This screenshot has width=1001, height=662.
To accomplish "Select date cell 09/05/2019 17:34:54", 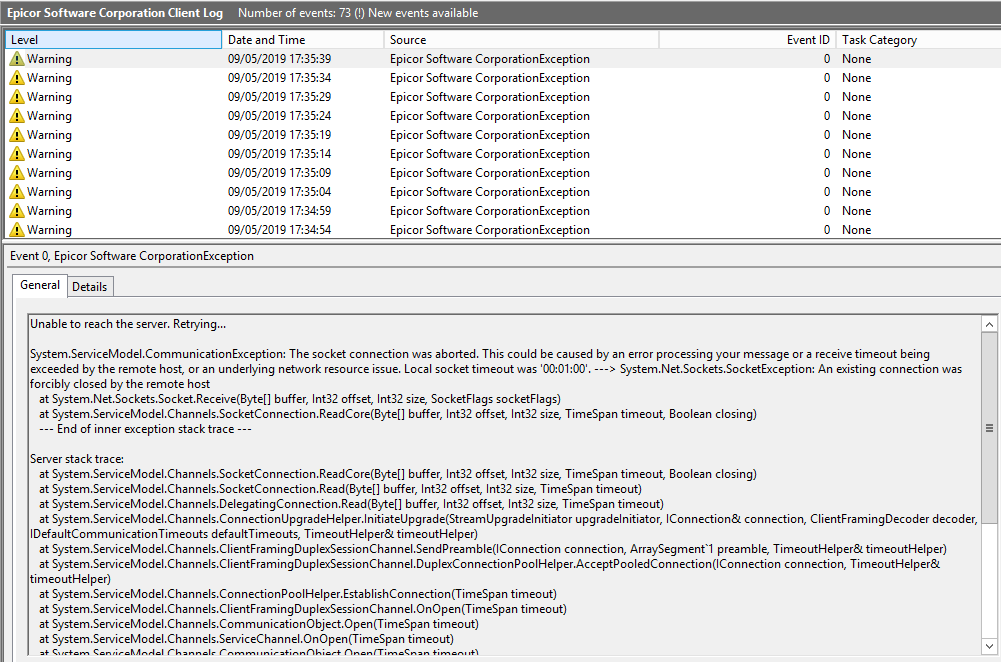I will point(280,230).
